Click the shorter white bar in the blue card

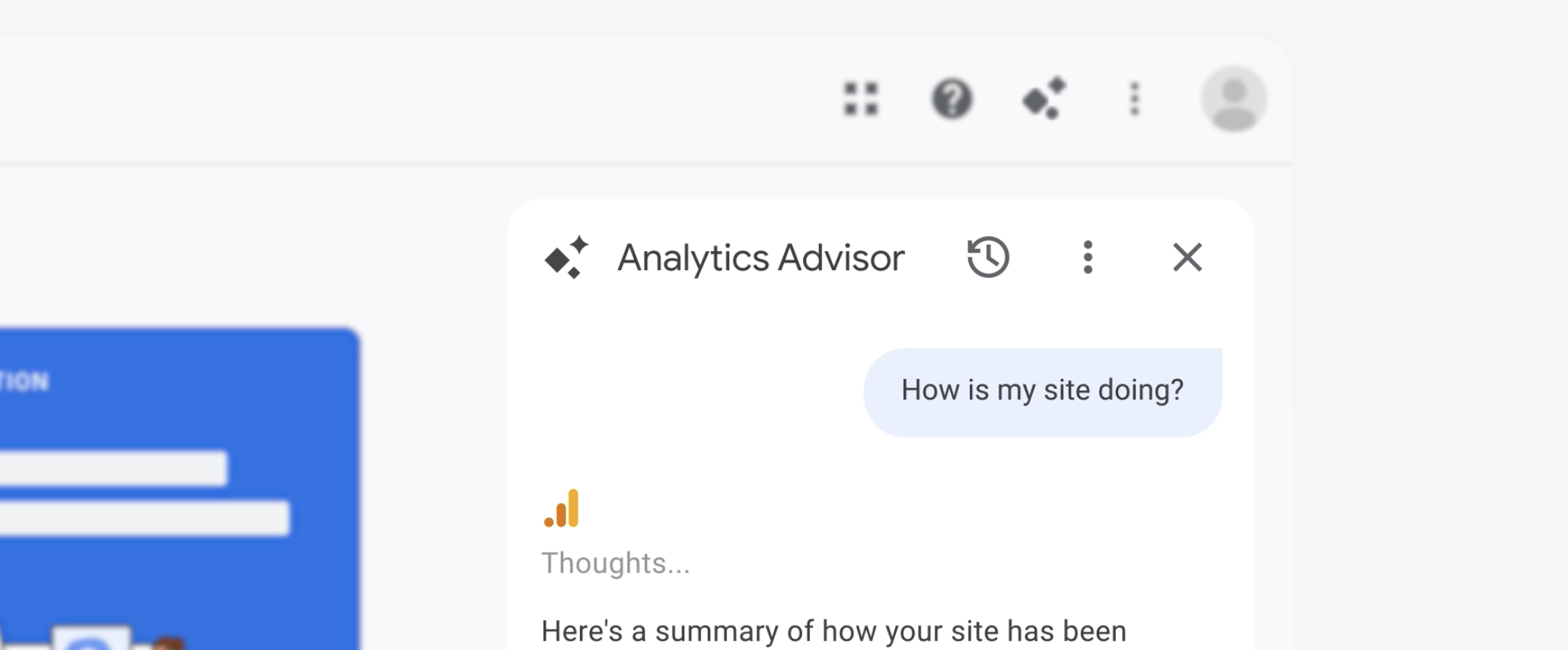tap(114, 468)
